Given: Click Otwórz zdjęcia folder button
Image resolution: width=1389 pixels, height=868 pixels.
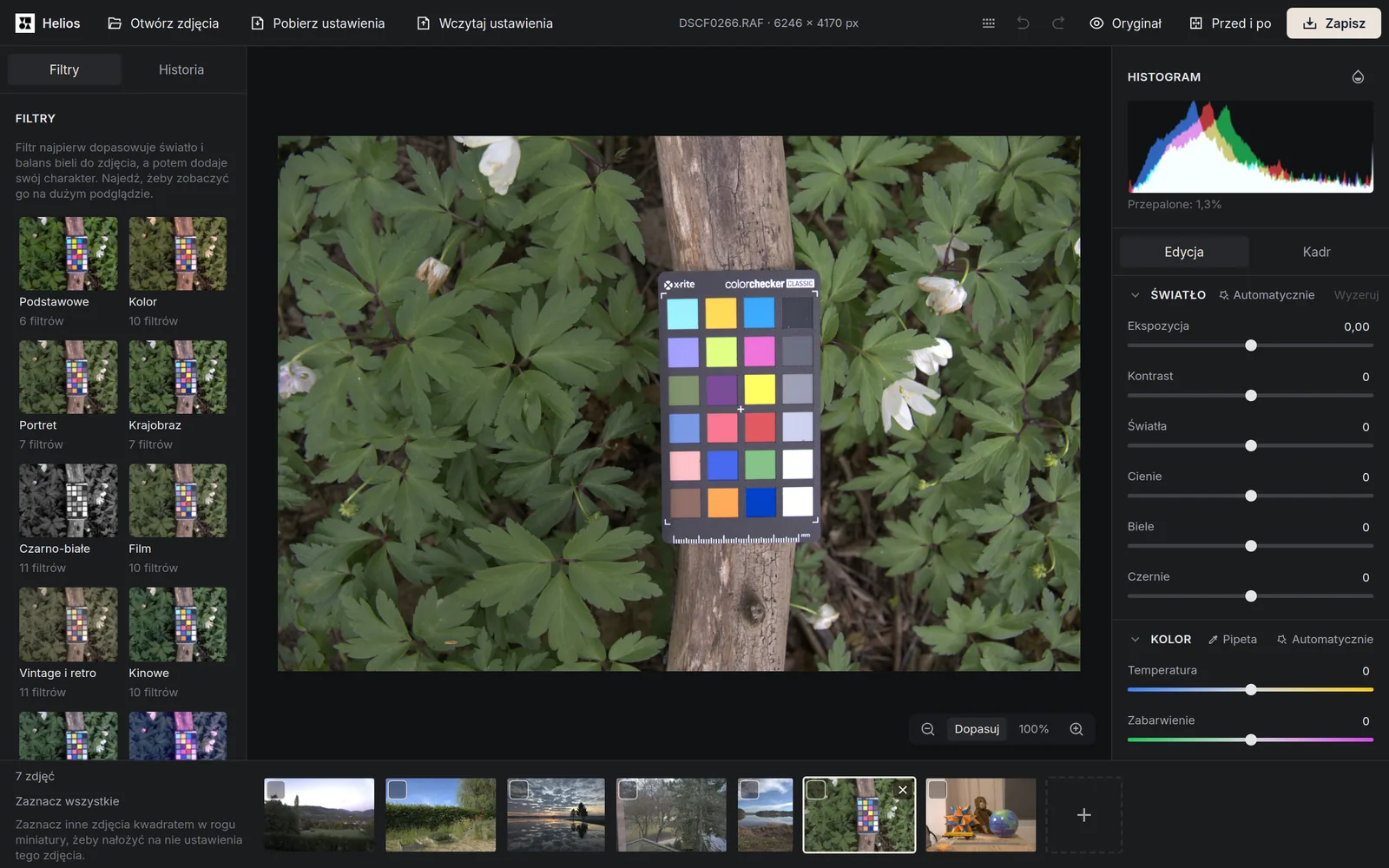Looking at the screenshot, I should tap(163, 23).
